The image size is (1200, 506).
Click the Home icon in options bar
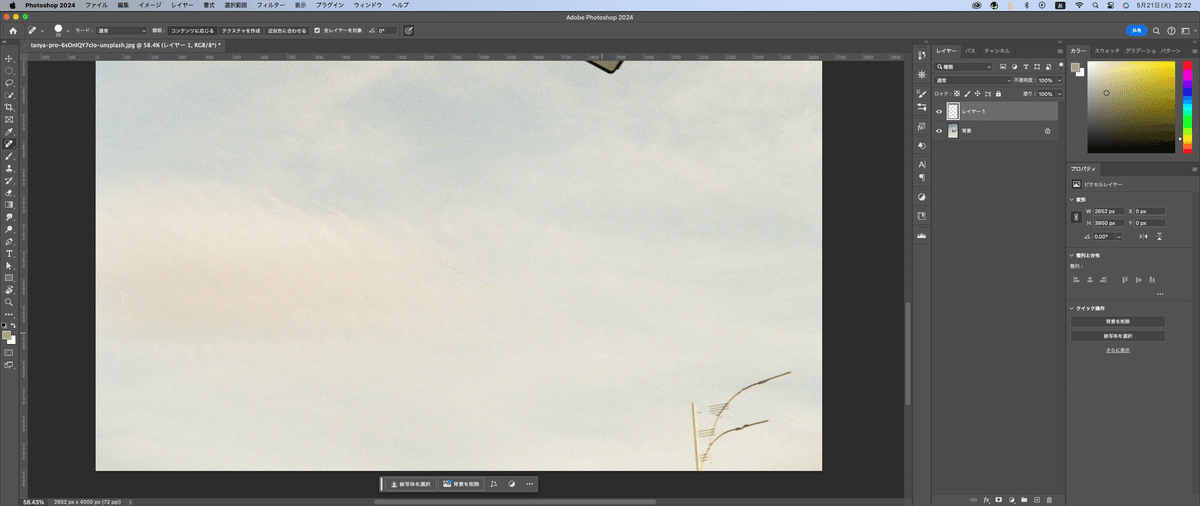pyautogui.click(x=13, y=31)
